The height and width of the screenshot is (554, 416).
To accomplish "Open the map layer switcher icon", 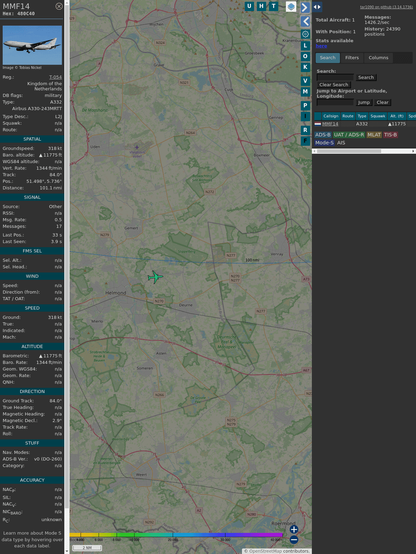I will pyautogui.click(x=291, y=7).
